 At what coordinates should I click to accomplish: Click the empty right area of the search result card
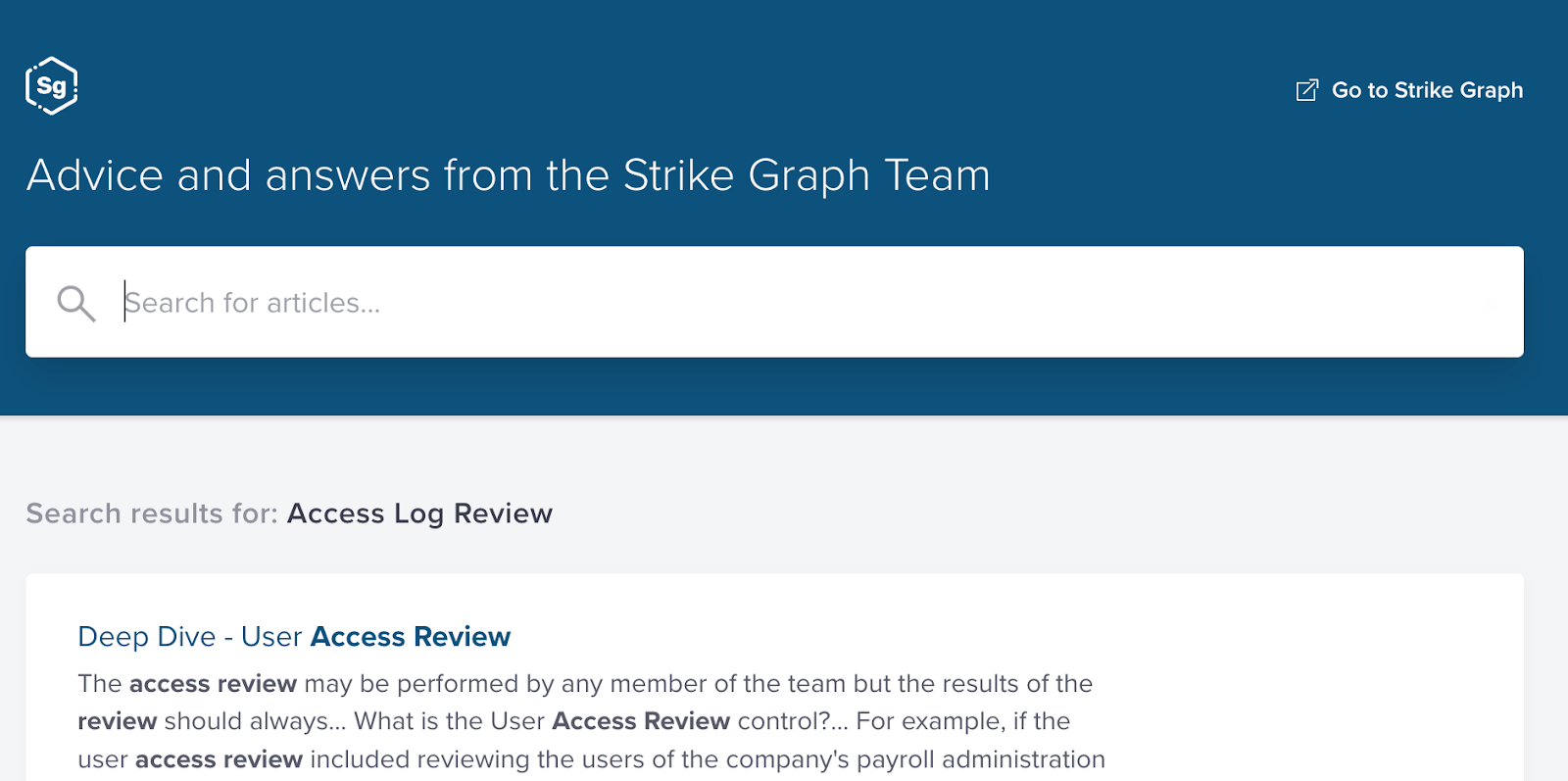tap(1313, 686)
